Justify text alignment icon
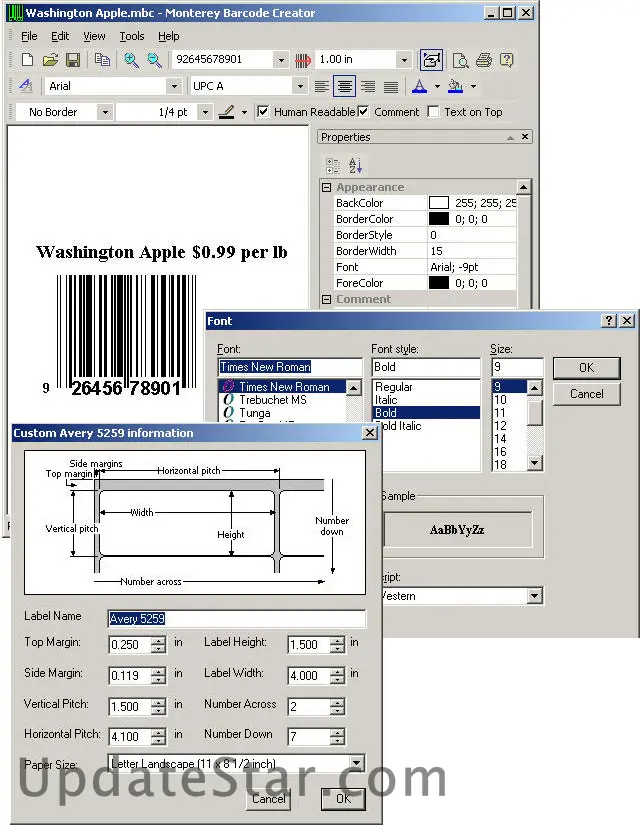640x825 pixels. [391, 86]
